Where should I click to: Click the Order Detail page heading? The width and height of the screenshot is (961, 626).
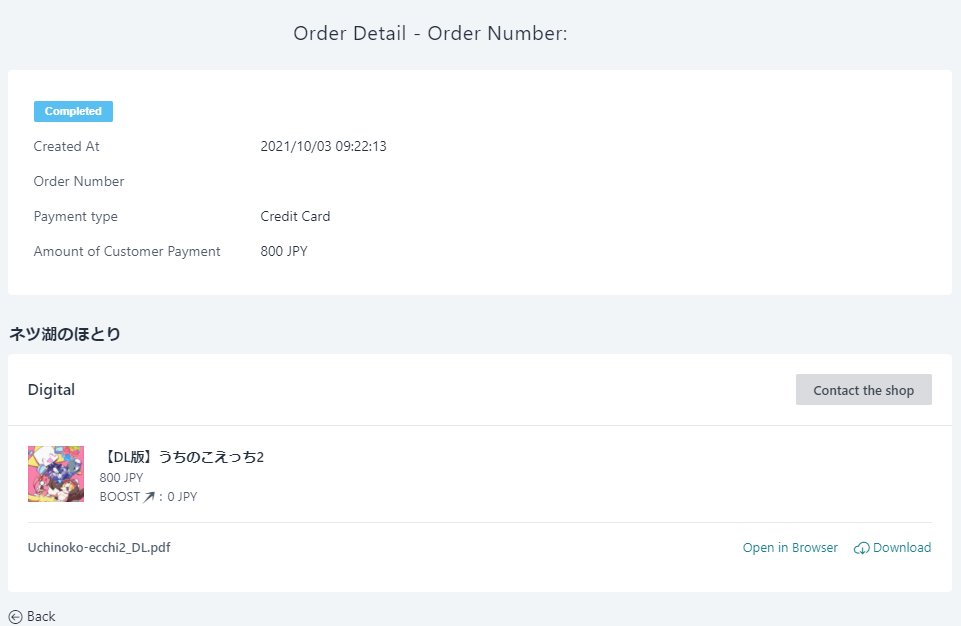pos(430,33)
